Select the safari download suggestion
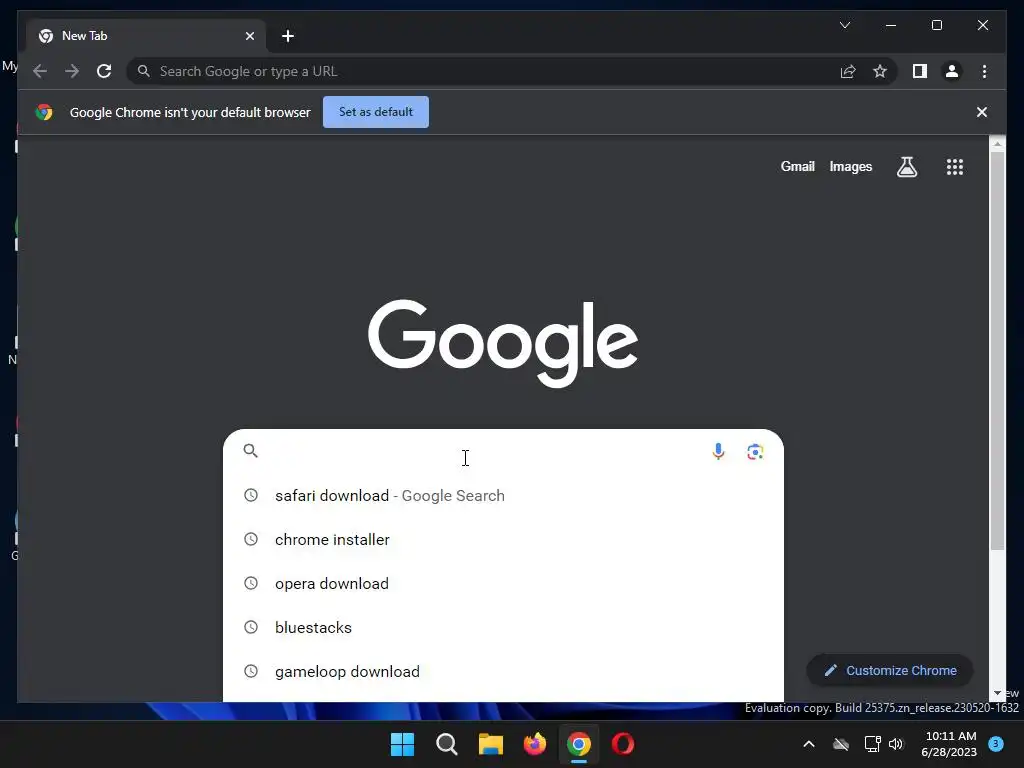The height and width of the screenshot is (768, 1024). tap(503, 496)
